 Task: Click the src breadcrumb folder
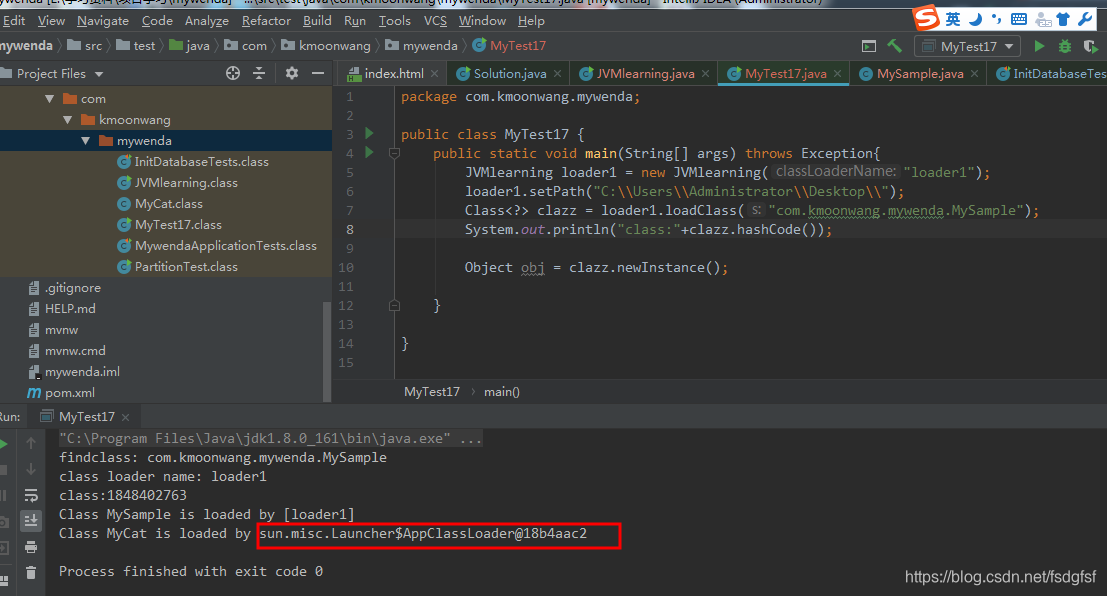point(85,46)
